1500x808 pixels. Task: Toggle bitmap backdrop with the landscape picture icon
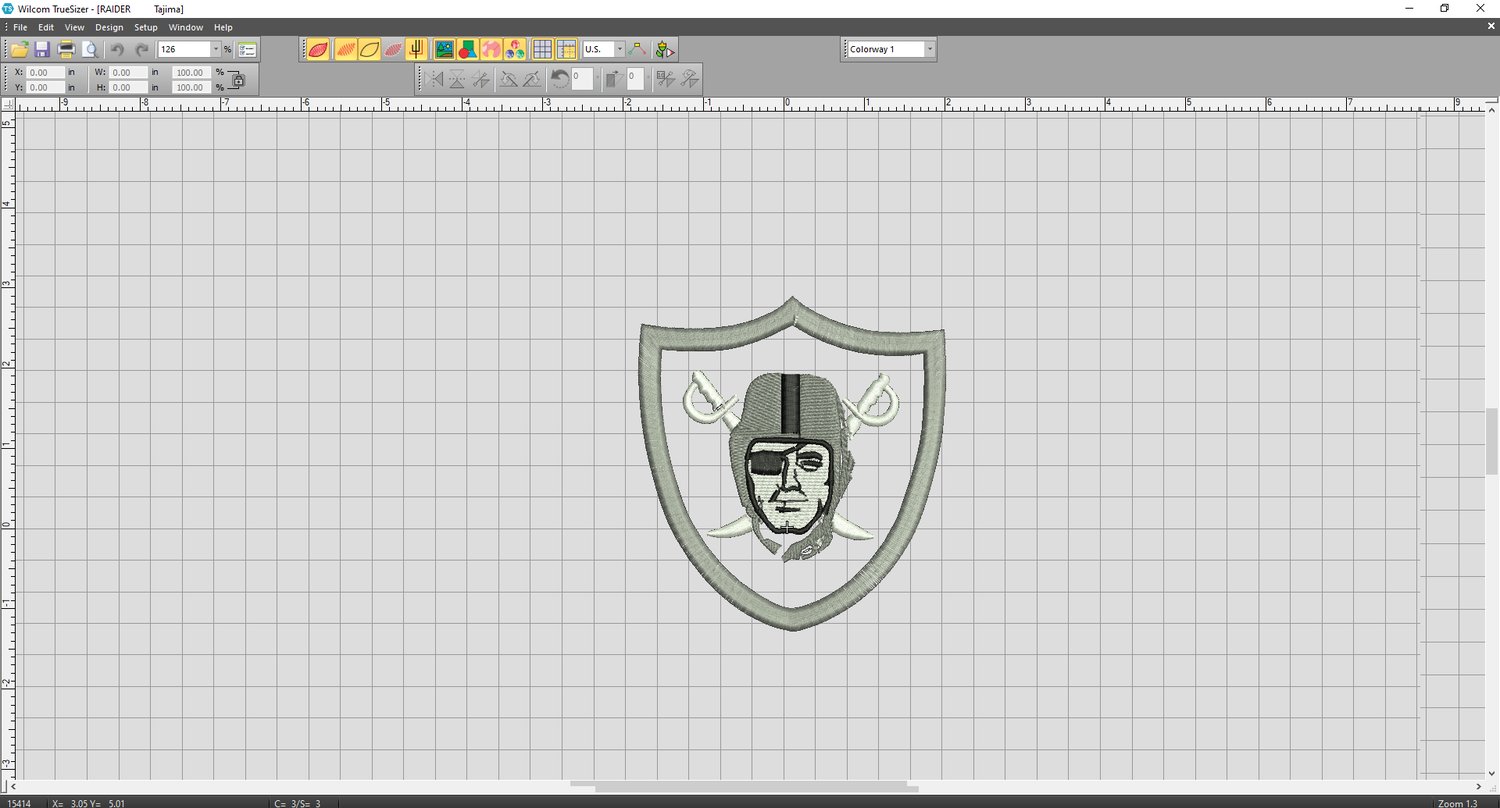[x=444, y=49]
